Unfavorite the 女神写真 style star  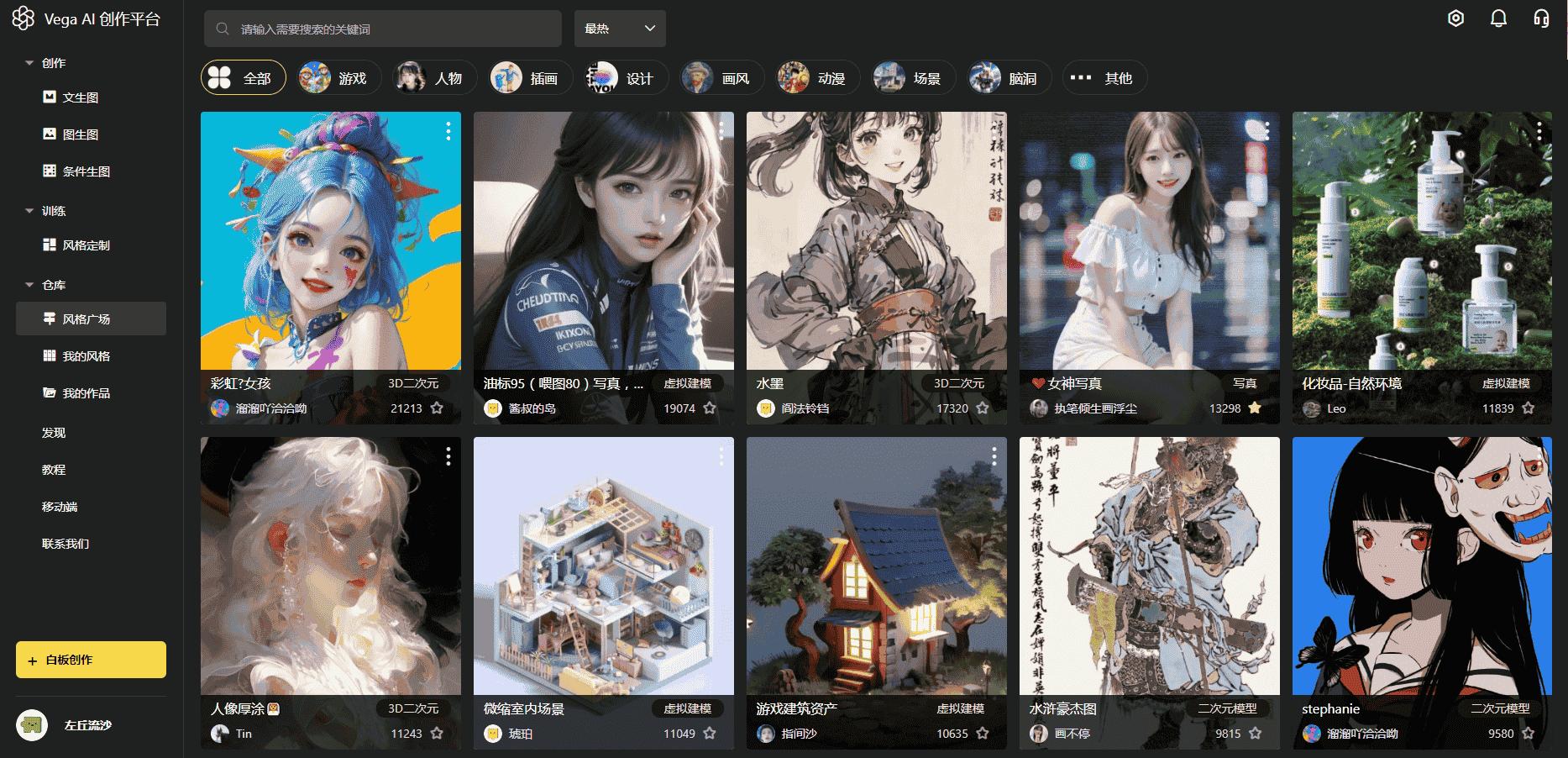point(1255,408)
